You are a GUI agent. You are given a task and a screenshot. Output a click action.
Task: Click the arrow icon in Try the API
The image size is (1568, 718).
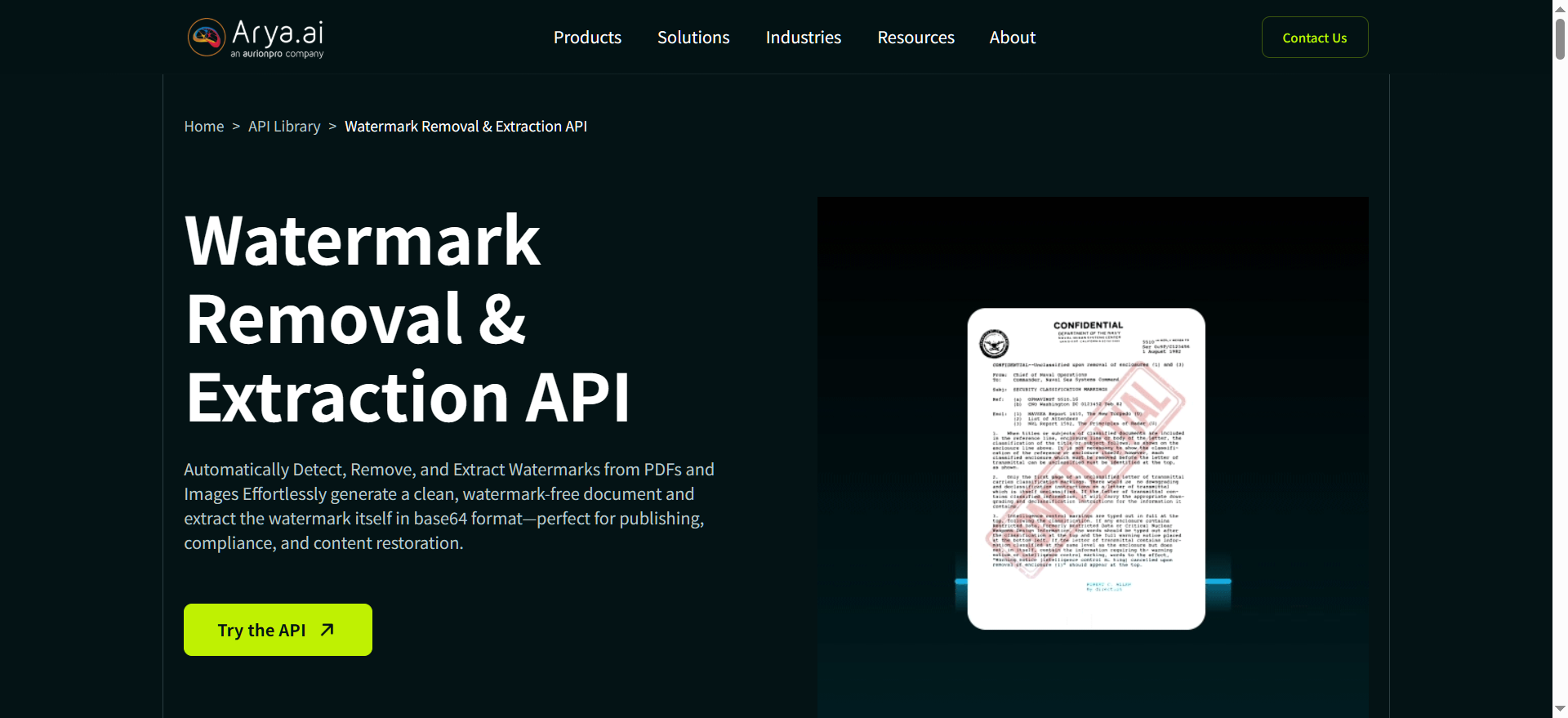tap(327, 630)
